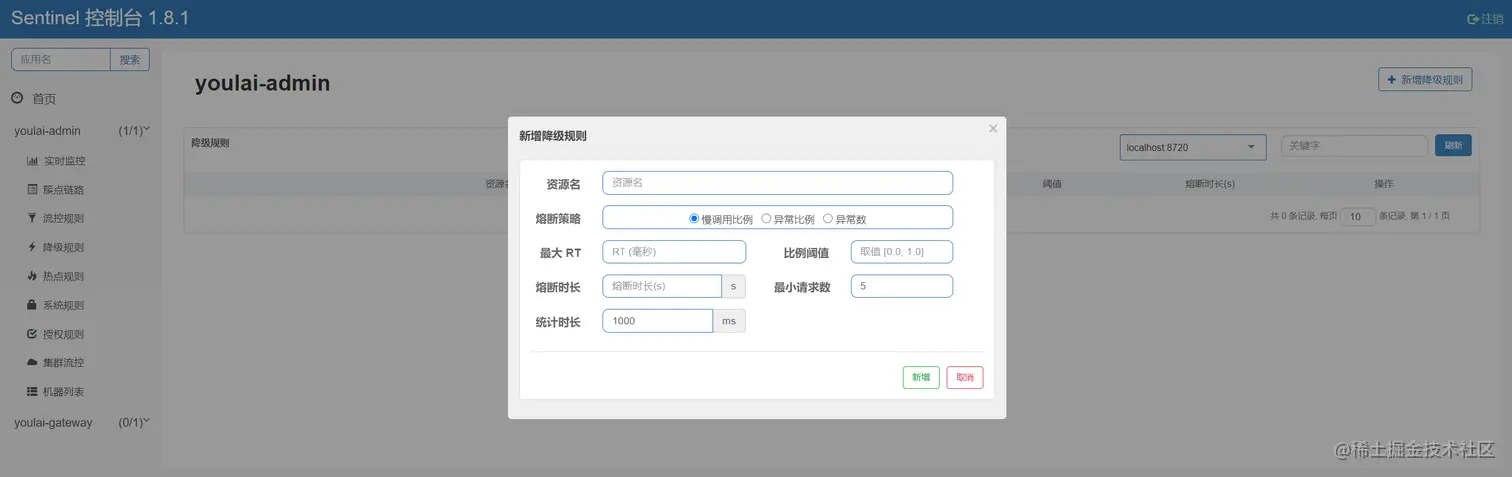The image size is (1512, 477).
Task: Close the 新增降级规则 dialog with X
Action: point(993,129)
